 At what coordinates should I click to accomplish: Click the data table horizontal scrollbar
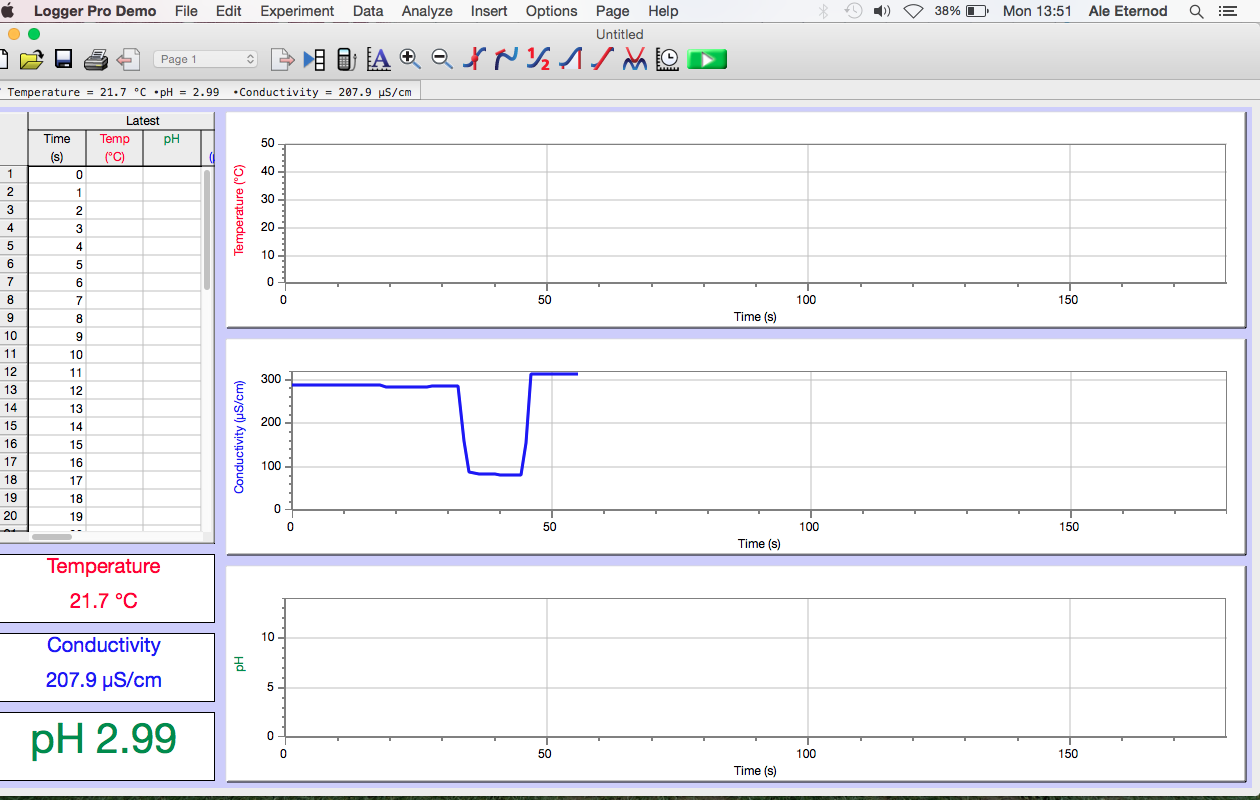click(52, 537)
